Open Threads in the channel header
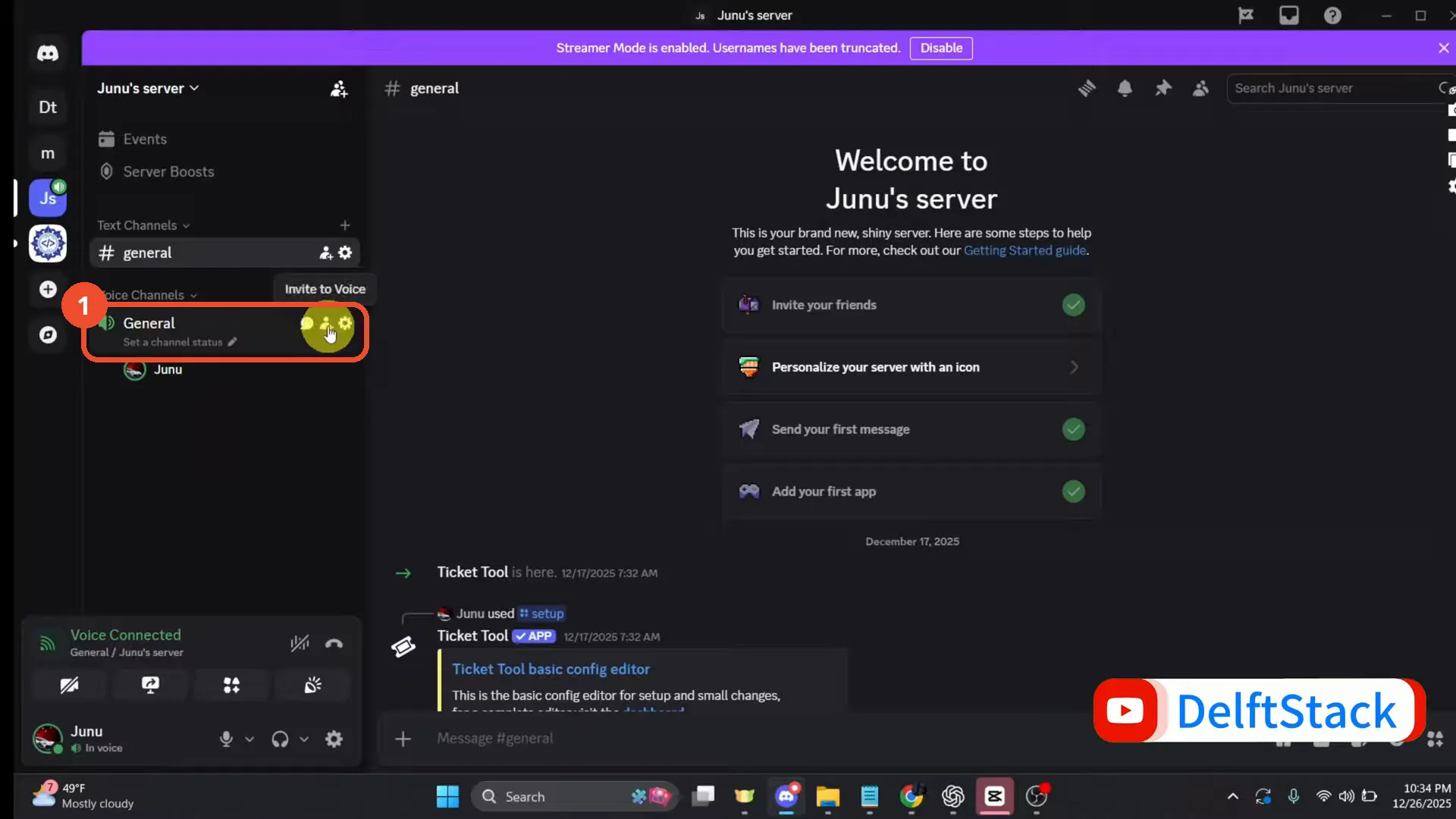Screen dimensions: 1456x819 pyautogui.click(x=1087, y=89)
